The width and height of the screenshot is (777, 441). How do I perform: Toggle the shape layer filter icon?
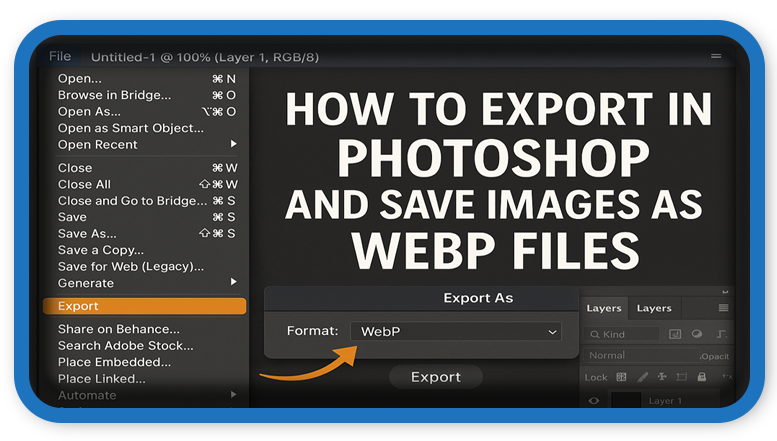[721, 334]
